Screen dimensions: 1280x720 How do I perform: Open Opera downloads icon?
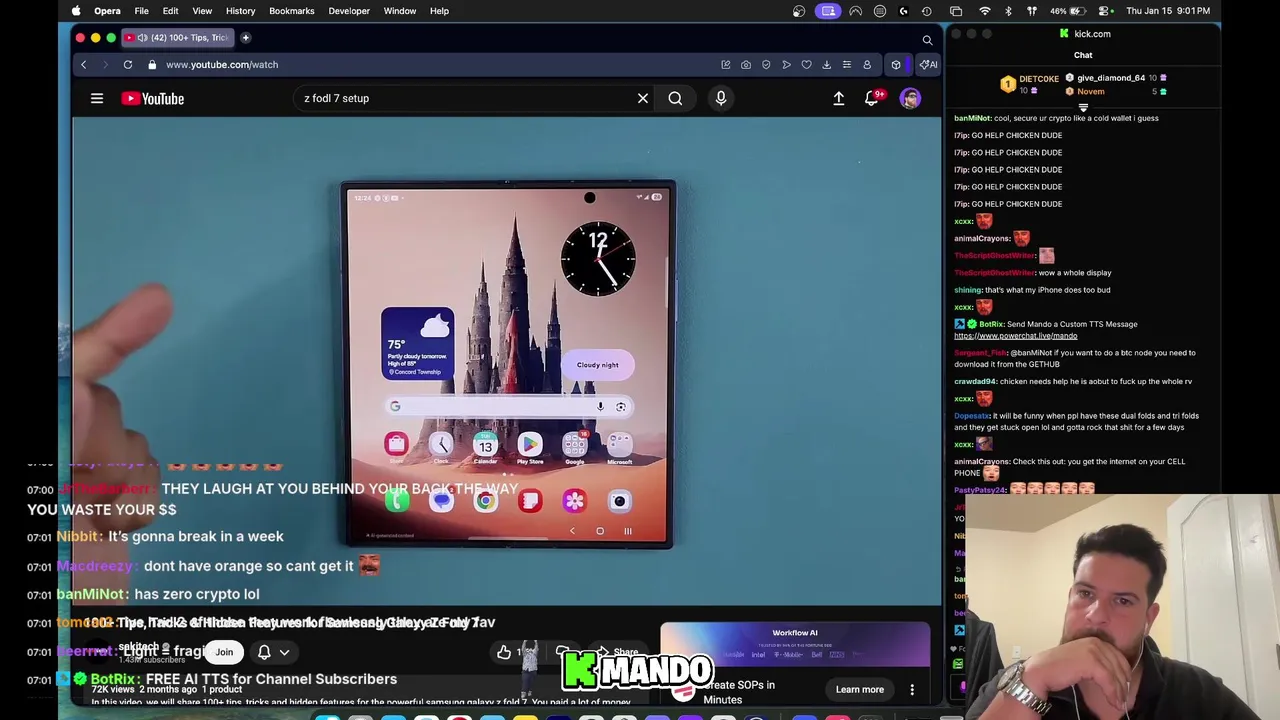coord(826,64)
